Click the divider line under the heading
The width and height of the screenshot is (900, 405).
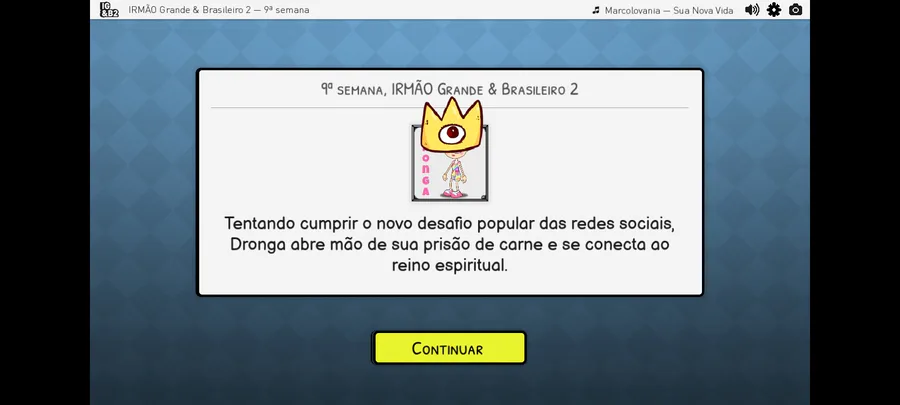click(x=449, y=107)
